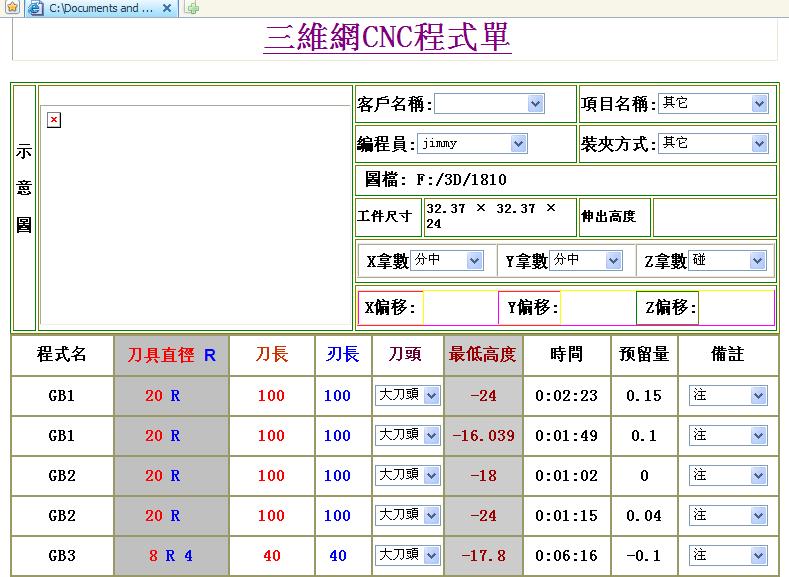Open the 客戶名稱 dropdown

[x=489, y=104]
